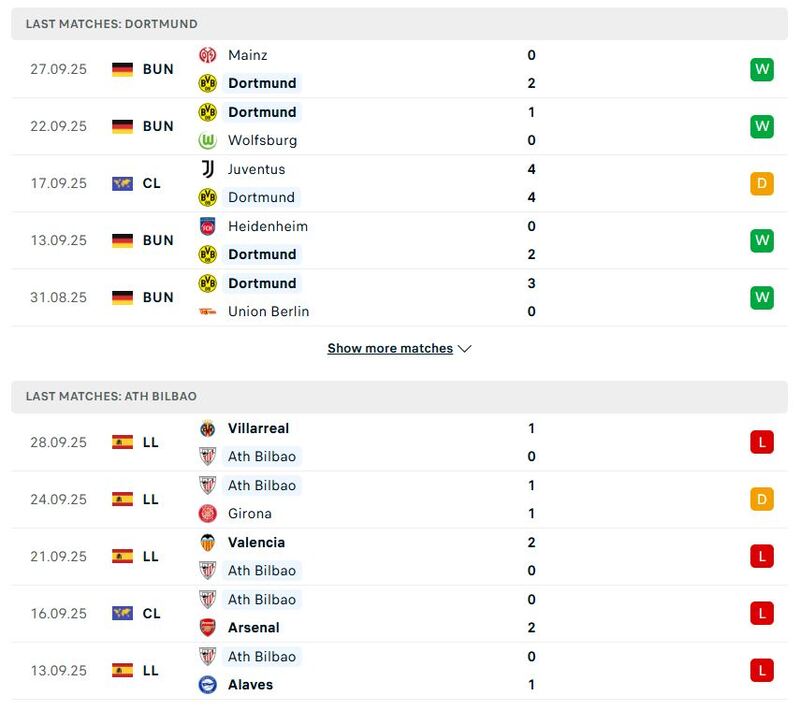Screen dimensions: 800x710
Task: Click the Wolfsburg club logo
Action: [x=210, y=140]
